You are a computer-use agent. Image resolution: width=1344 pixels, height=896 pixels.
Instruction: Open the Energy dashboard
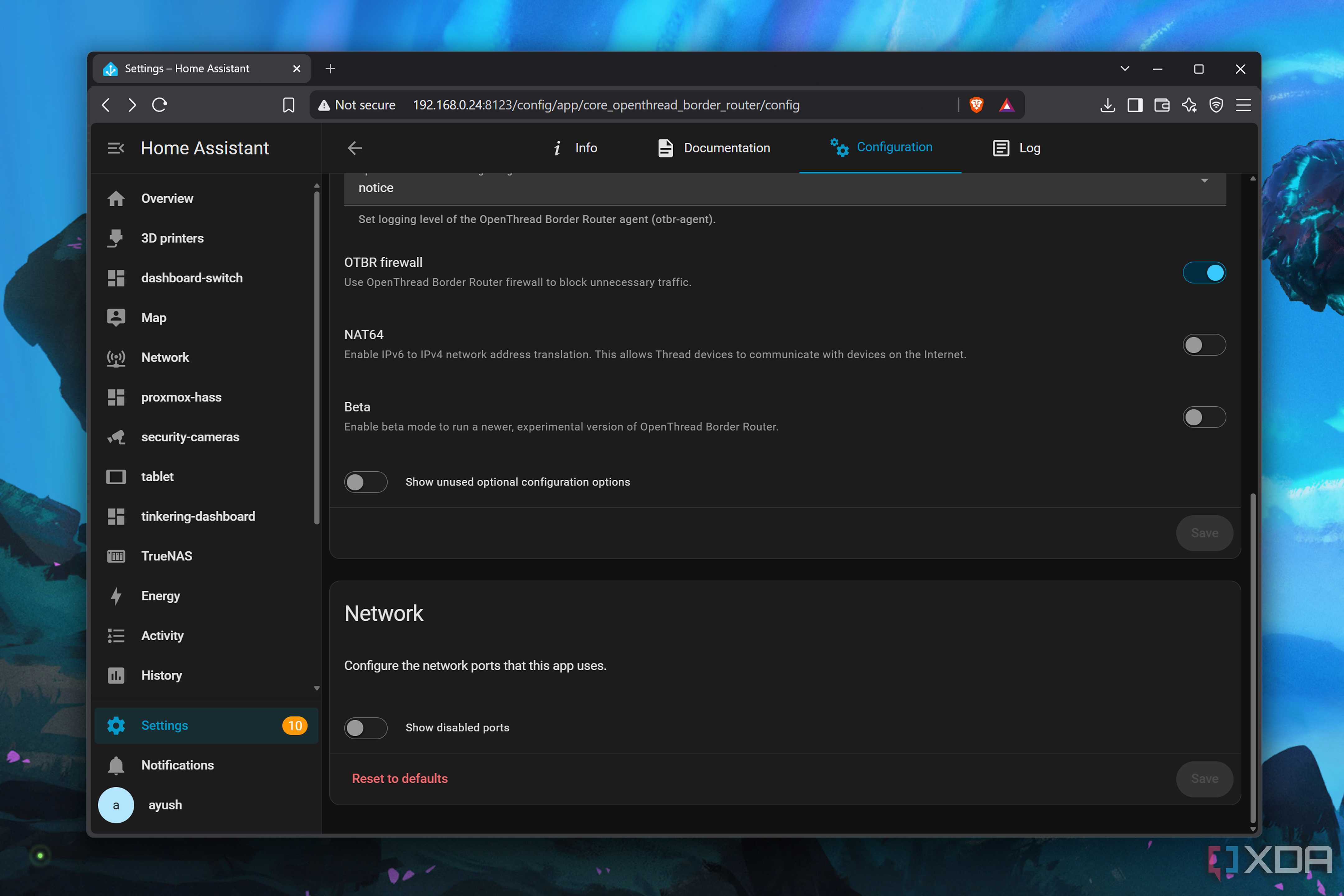(x=206, y=596)
